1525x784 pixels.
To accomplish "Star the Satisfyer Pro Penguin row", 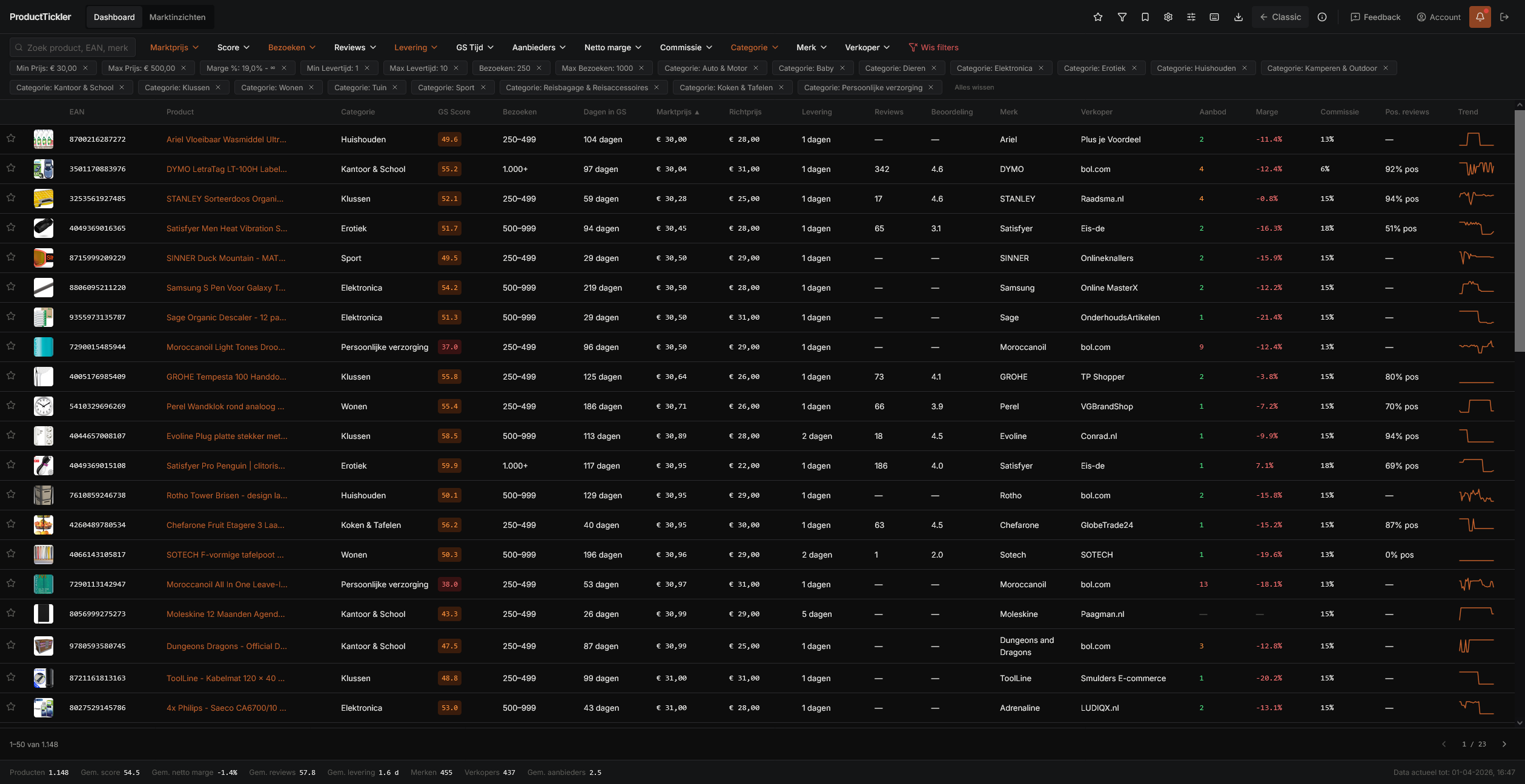I will click(11, 466).
